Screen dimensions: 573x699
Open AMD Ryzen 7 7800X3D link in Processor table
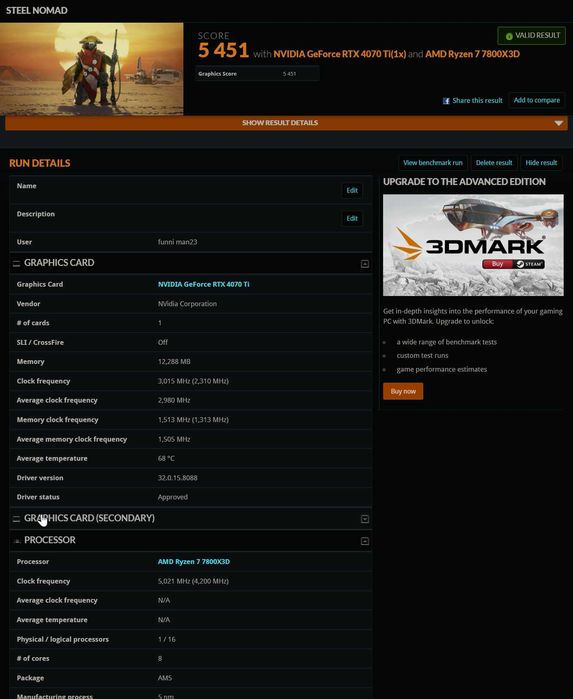tap(194, 562)
